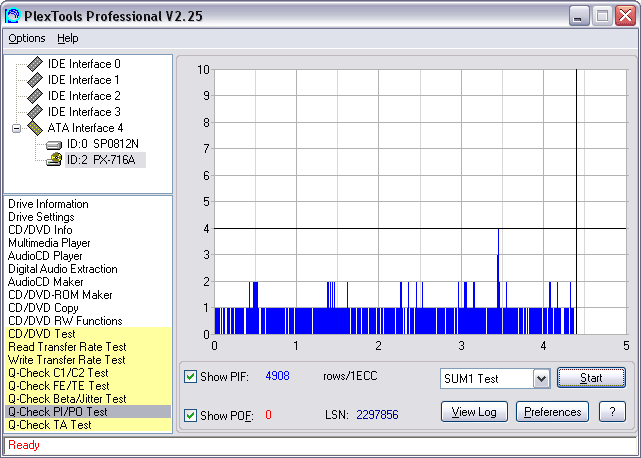The image size is (641, 458).
Task: Select IDE Interface 0 in the tree
Action: coord(84,64)
